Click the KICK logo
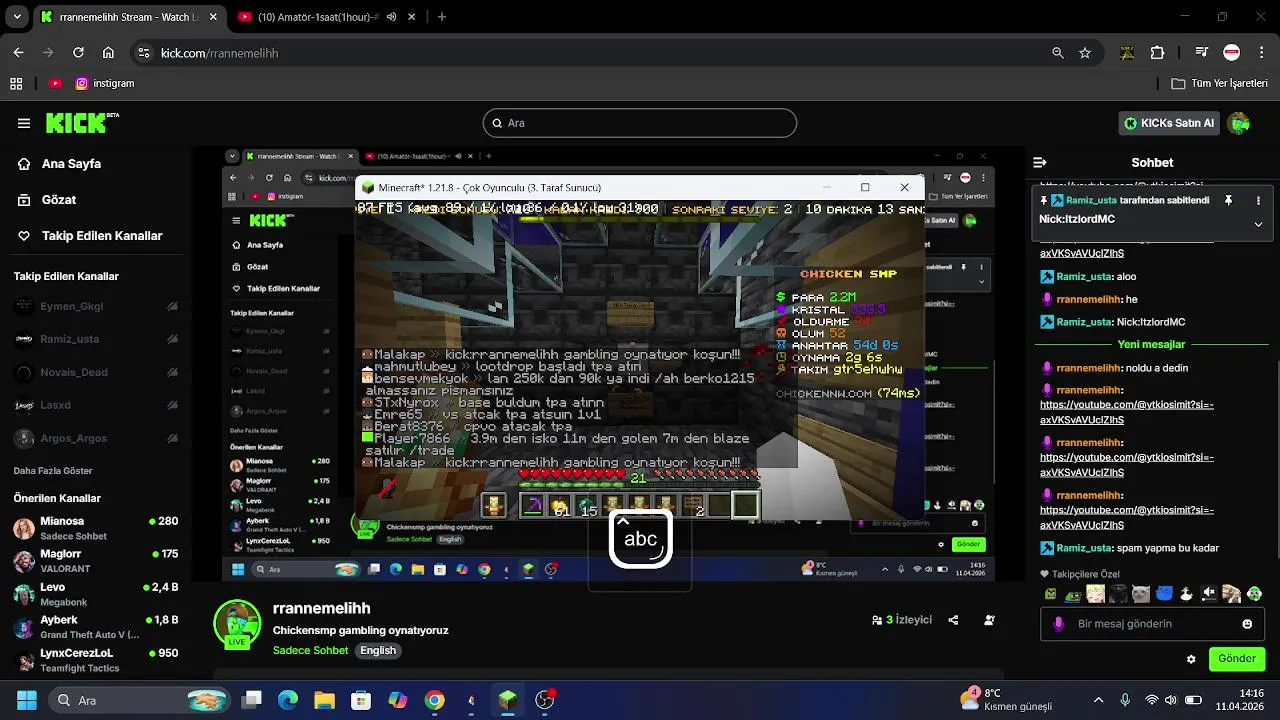This screenshot has height=720, width=1280. click(82, 123)
